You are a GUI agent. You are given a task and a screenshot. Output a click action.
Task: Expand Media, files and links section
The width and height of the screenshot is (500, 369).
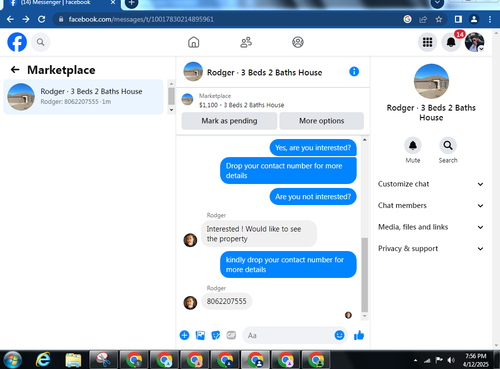tap(431, 227)
